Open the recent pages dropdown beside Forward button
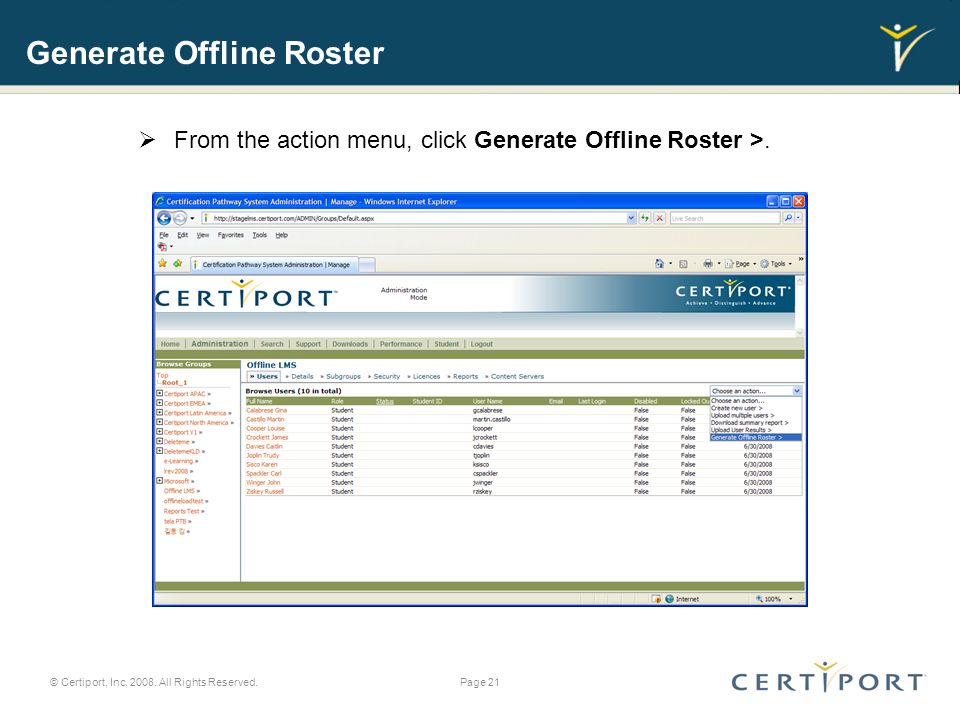 [x=192, y=218]
